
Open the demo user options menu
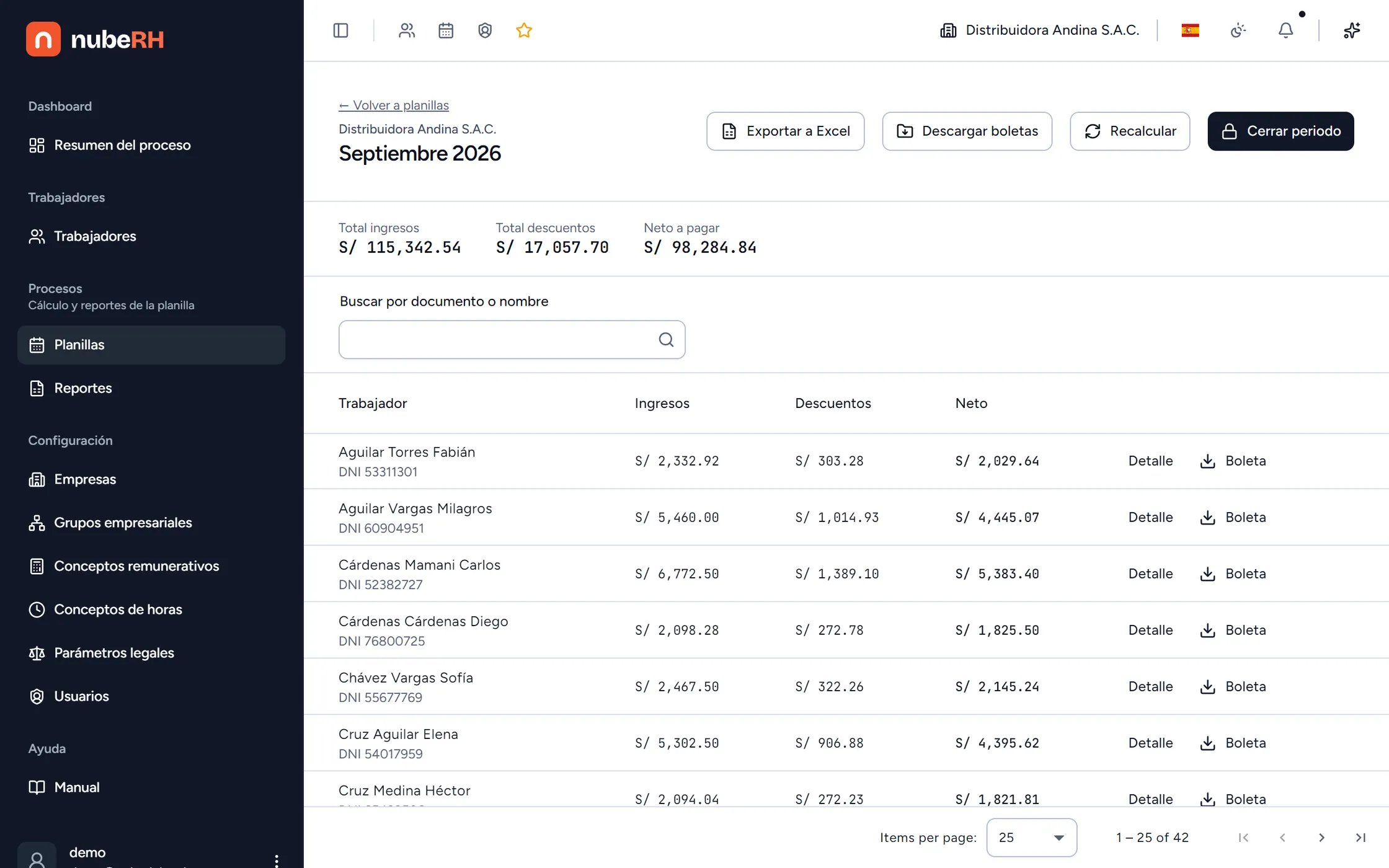pyautogui.click(x=277, y=860)
